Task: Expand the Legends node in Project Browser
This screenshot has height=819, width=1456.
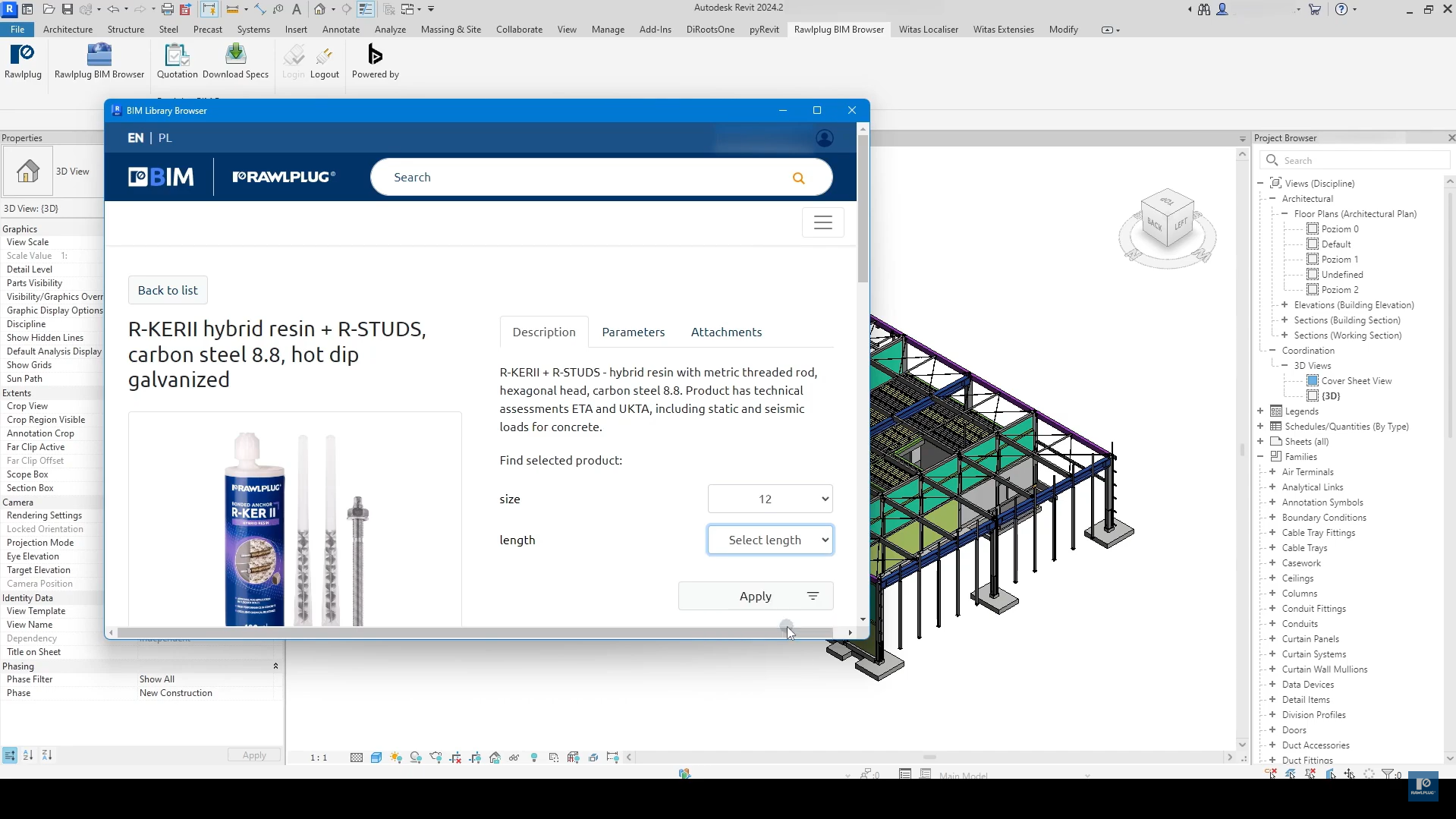Action: pyautogui.click(x=1260, y=411)
